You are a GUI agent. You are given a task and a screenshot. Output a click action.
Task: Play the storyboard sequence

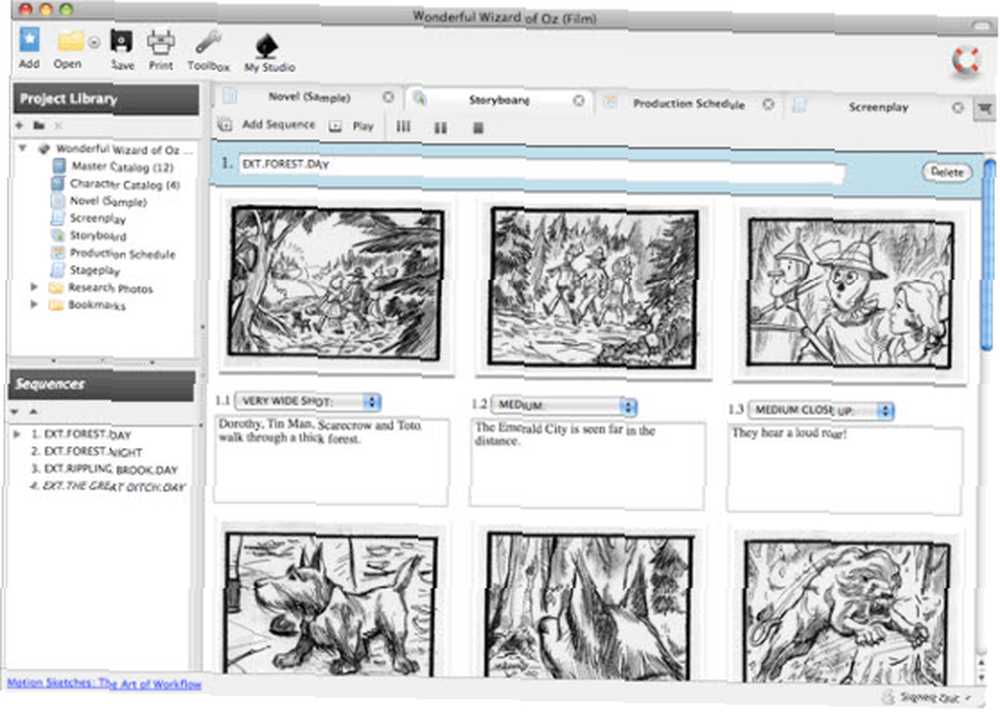(x=351, y=126)
